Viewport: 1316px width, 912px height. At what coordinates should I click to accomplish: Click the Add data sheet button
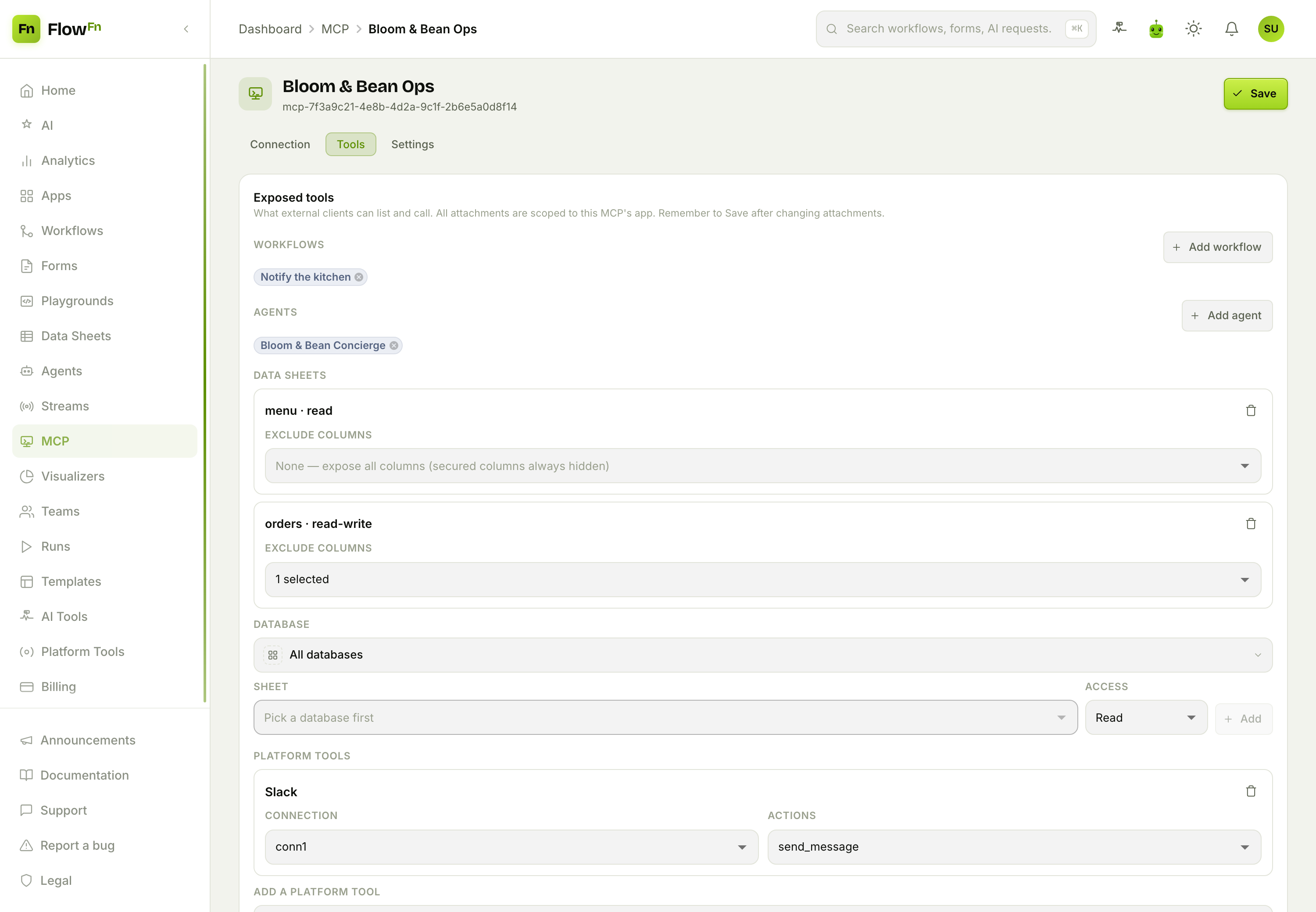[1243, 719]
